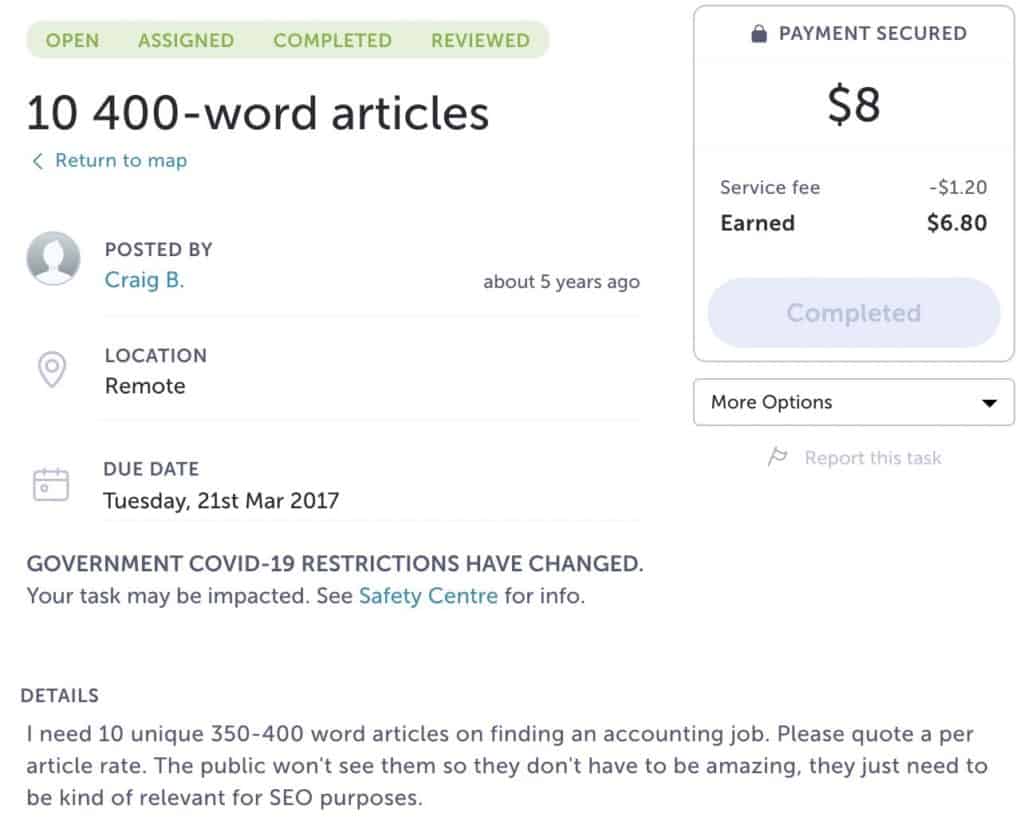
Task: Follow the Return to map link
Action: pos(120,161)
